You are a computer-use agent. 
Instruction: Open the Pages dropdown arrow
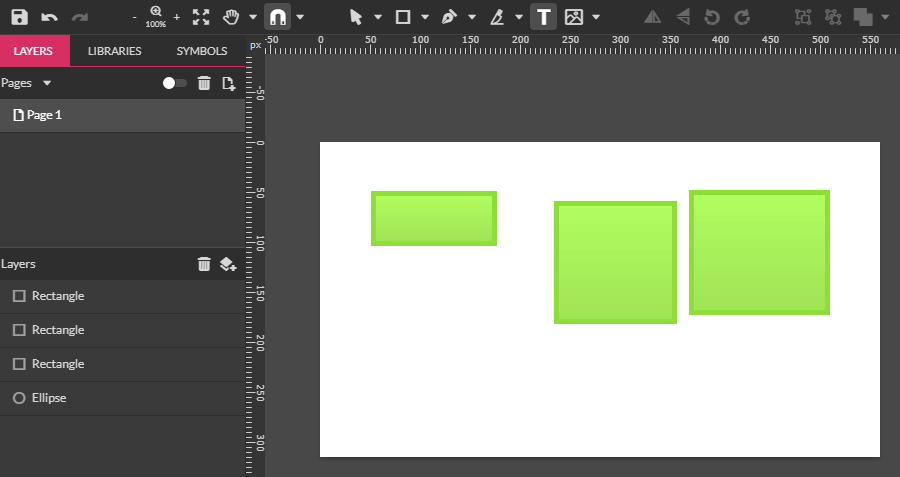[47, 83]
